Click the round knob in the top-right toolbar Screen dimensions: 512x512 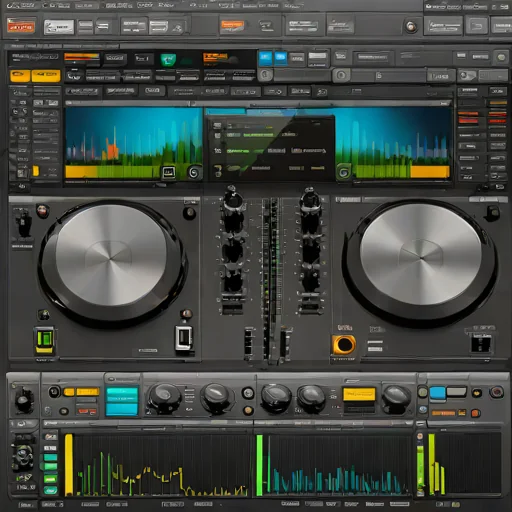pos(410,26)
